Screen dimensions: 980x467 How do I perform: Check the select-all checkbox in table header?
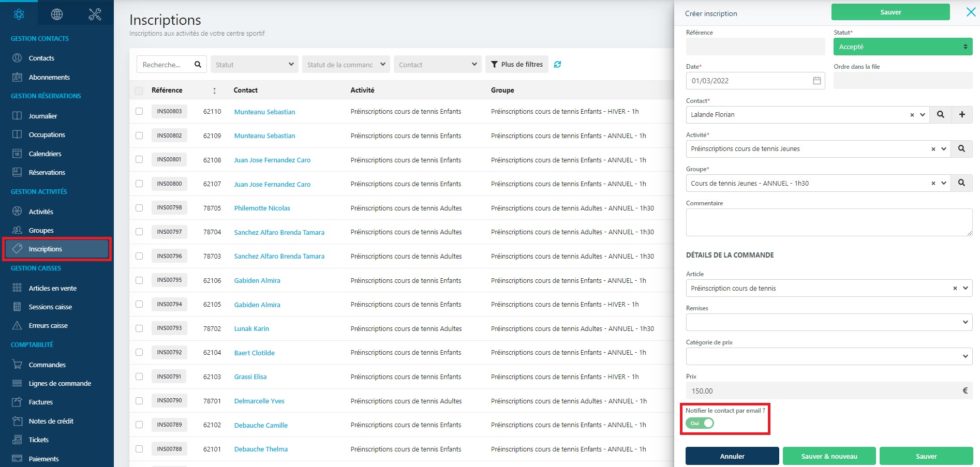139,90
